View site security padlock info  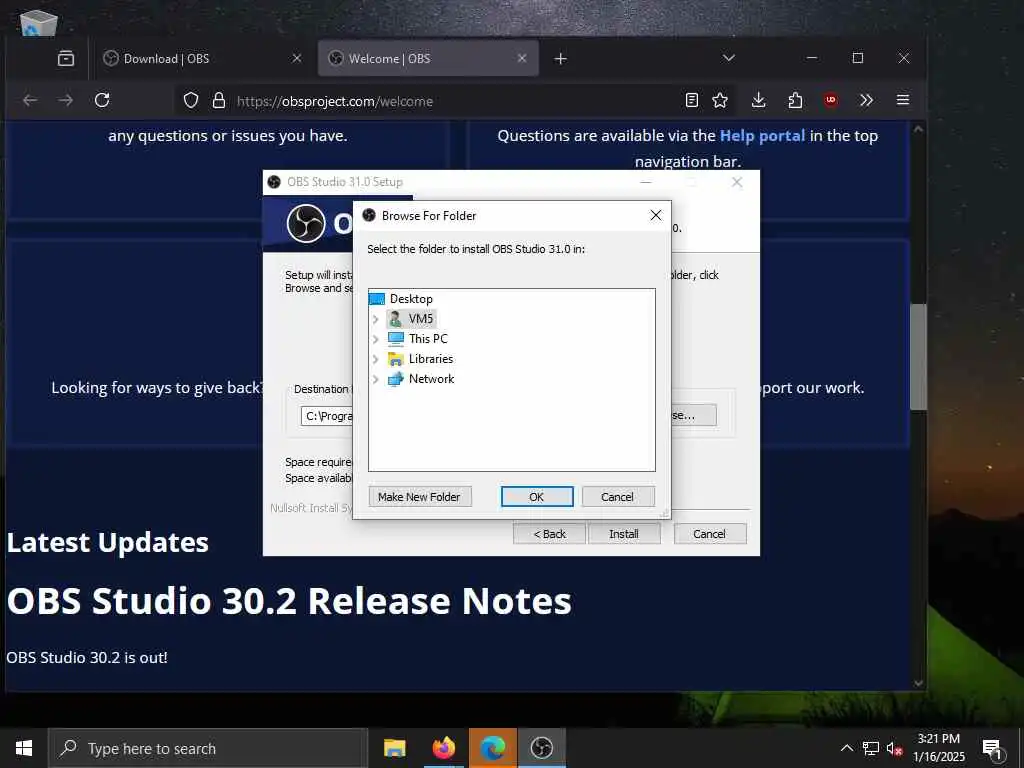(219, 101)
